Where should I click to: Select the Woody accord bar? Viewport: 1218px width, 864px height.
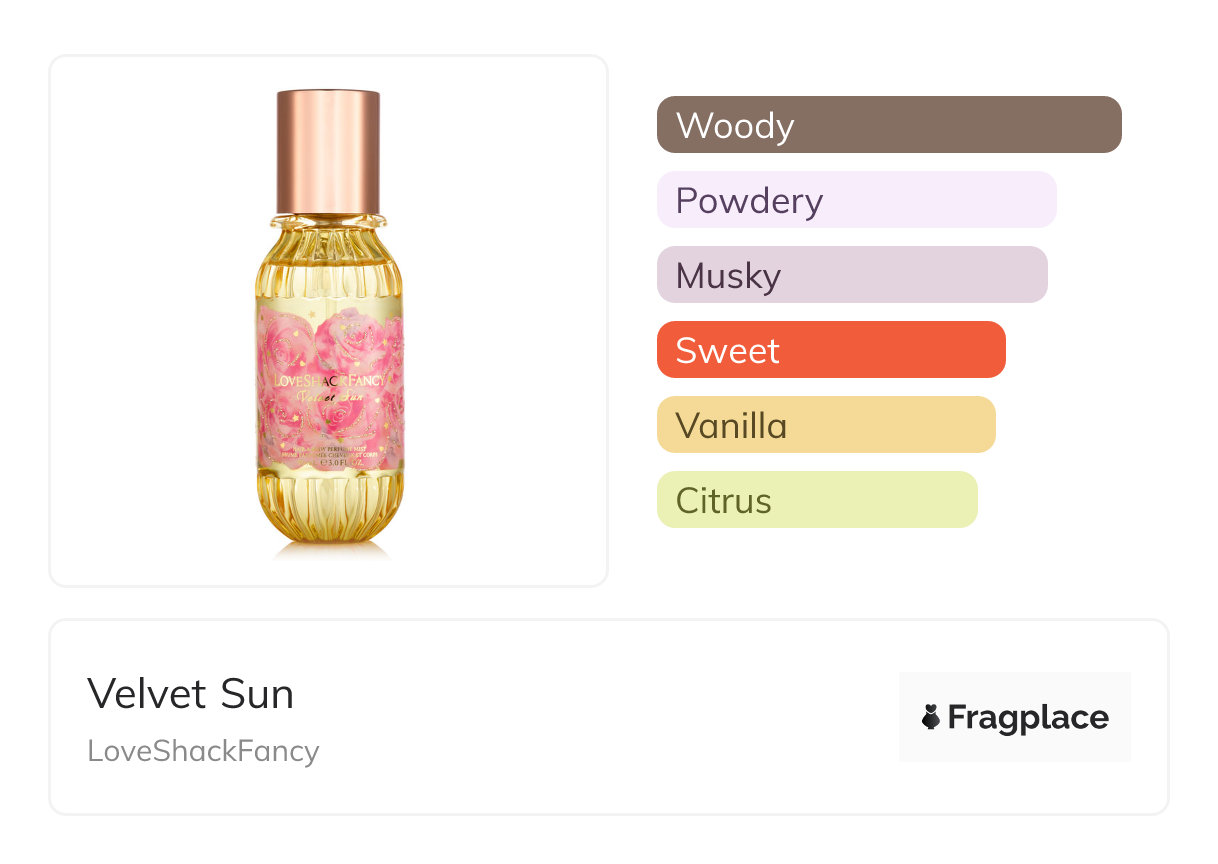(x=888, y=125)
